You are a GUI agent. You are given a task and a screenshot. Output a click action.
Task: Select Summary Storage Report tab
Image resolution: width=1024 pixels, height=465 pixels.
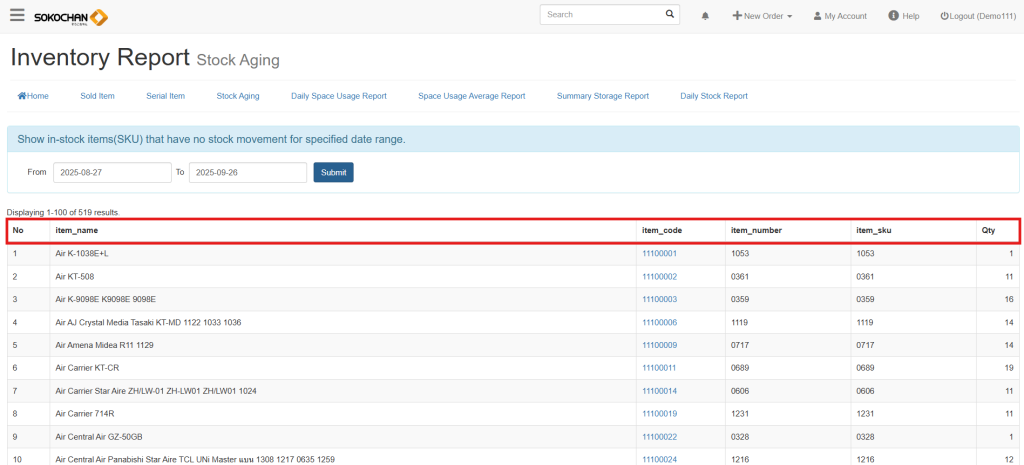pos(602,96)
